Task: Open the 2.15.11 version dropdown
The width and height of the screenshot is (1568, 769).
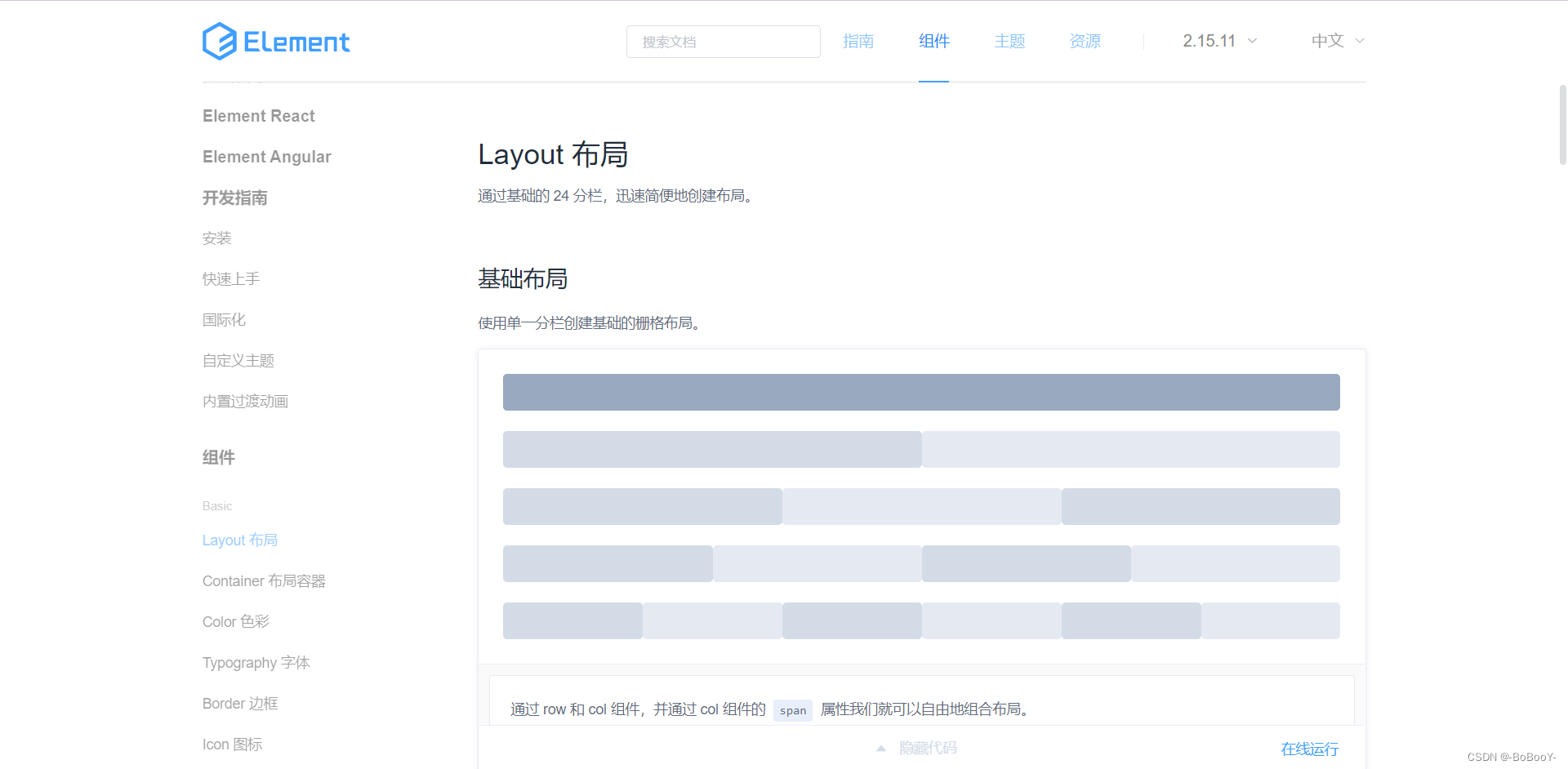Action: click(x=1219, y=41)
